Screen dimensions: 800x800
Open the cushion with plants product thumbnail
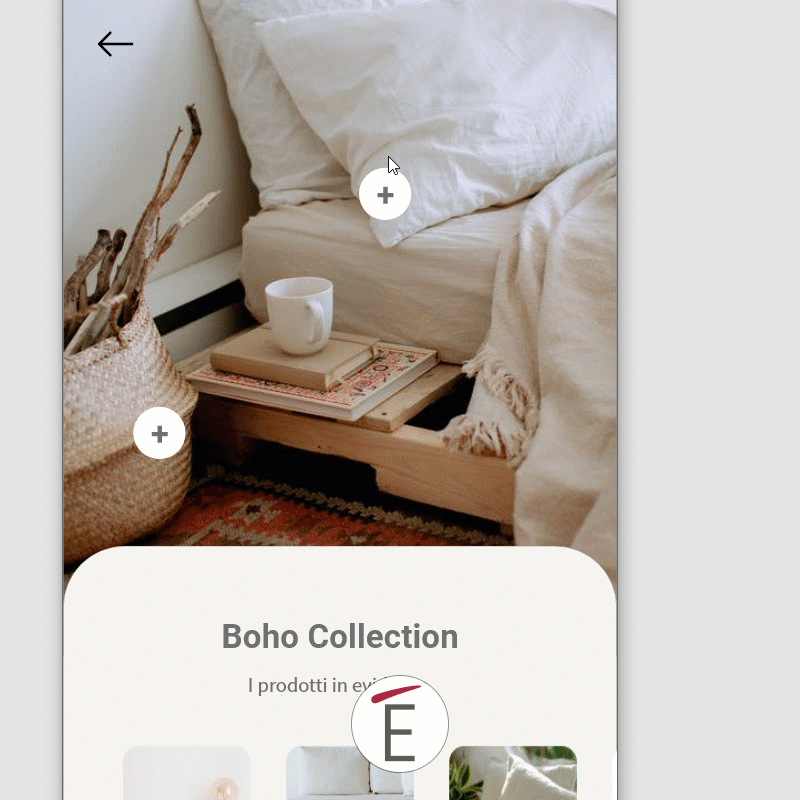(x=513, y=772)
